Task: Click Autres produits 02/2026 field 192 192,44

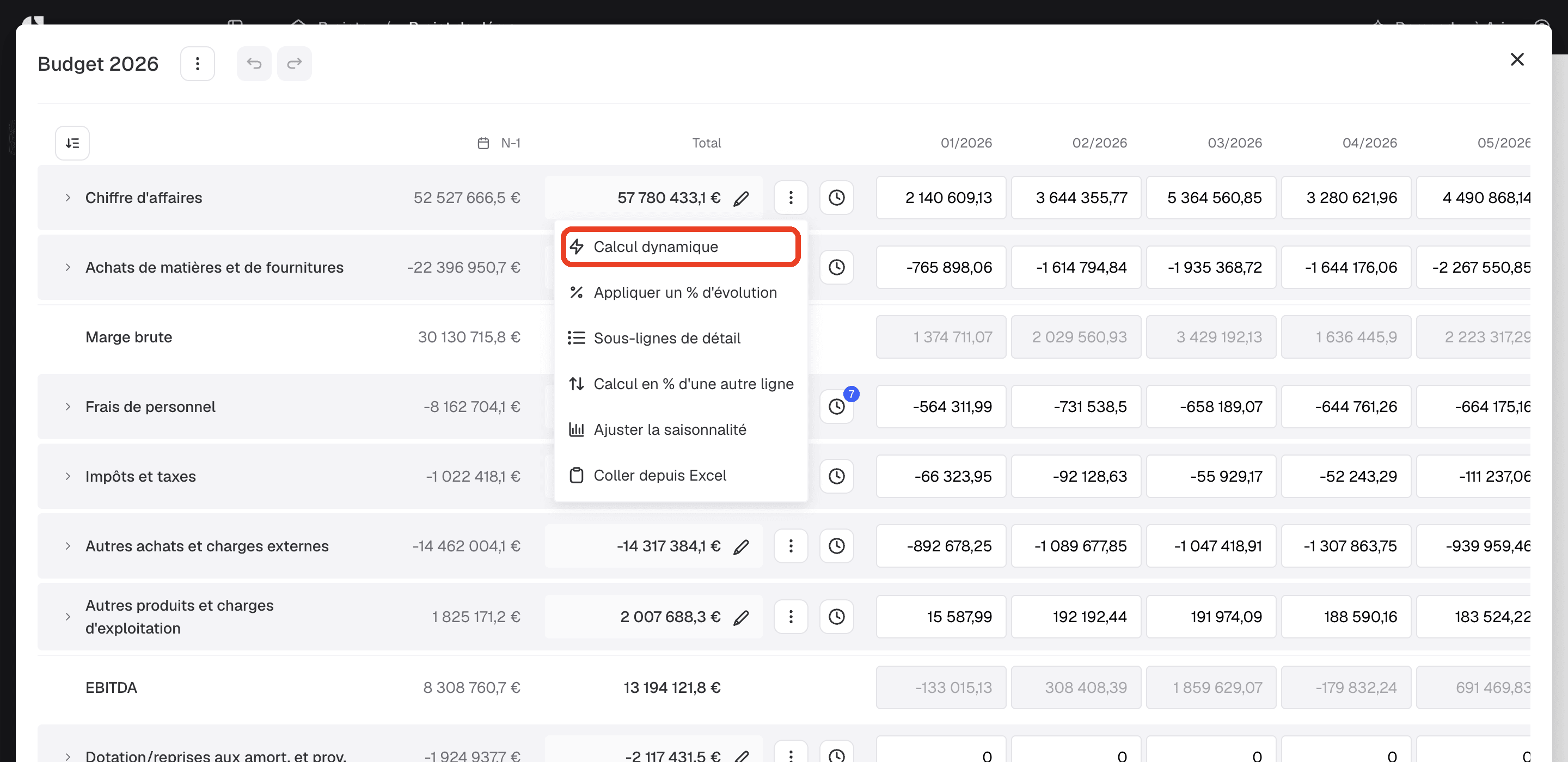Action: click(1076, 617)
